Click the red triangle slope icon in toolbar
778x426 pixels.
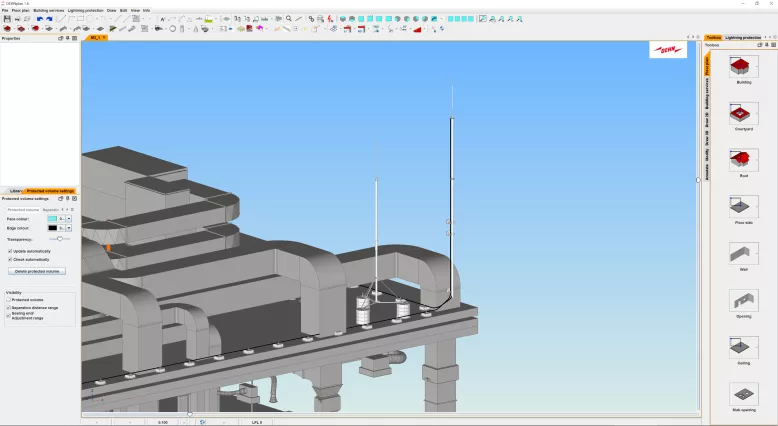[x=417, y=29]
